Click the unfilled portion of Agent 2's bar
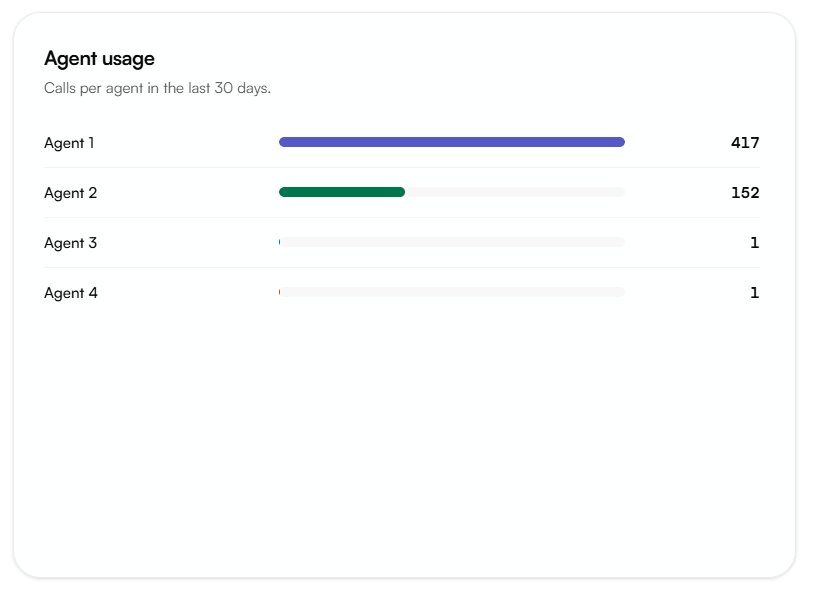813x603 pixels. (515, 192)
